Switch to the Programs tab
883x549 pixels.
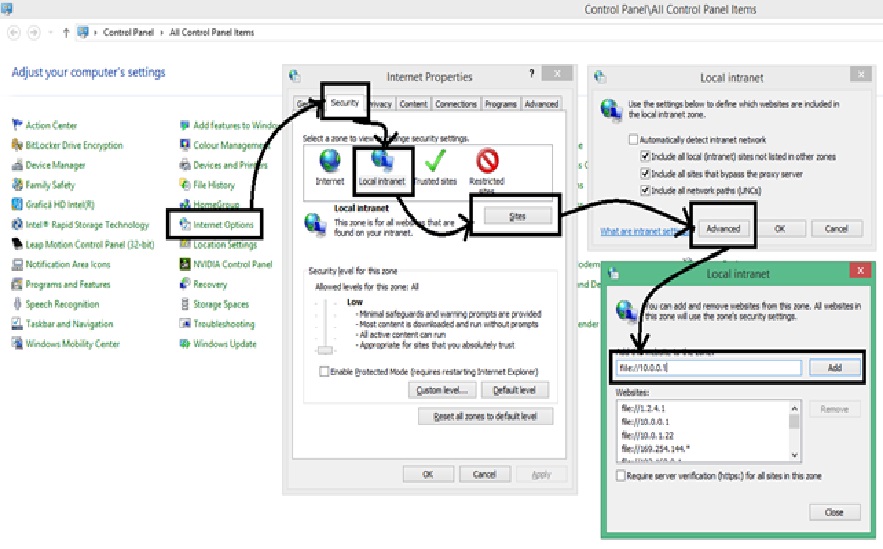501,104
